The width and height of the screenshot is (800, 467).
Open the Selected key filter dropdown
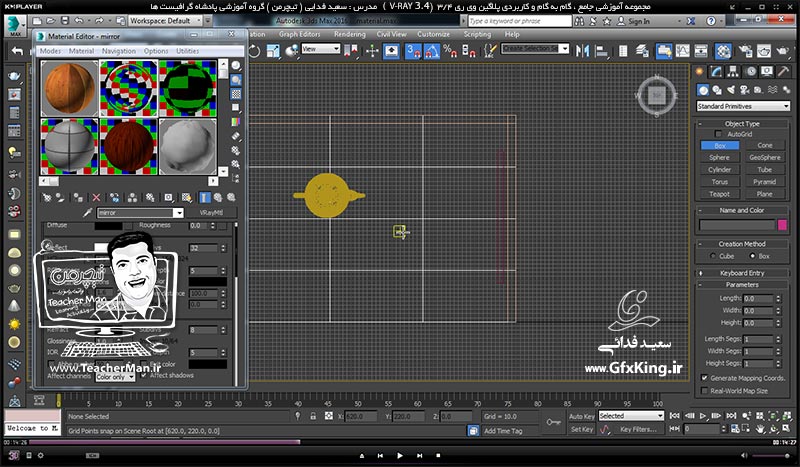click(631, 416)
